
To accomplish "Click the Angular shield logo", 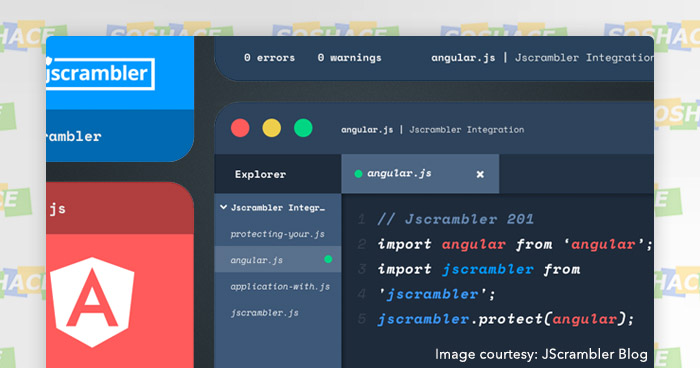I will click(x=92, y=302).
